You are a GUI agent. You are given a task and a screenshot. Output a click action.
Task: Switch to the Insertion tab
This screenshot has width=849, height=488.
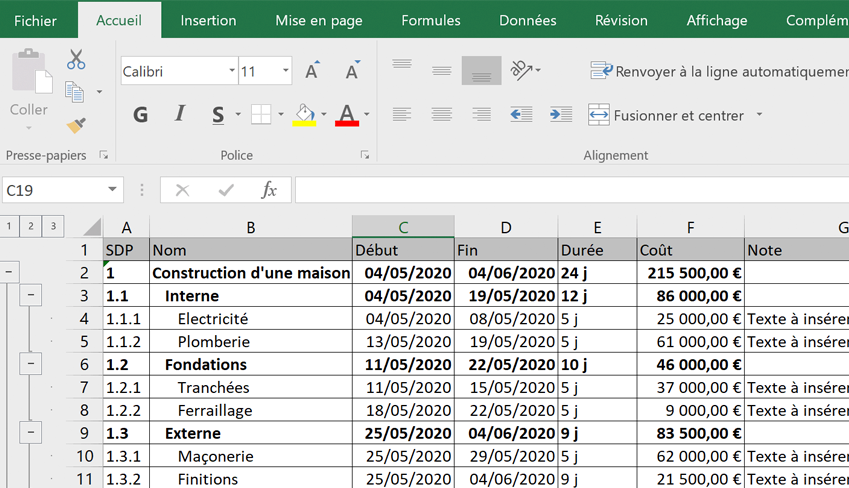pyautogui.click(x=208, y=21)
